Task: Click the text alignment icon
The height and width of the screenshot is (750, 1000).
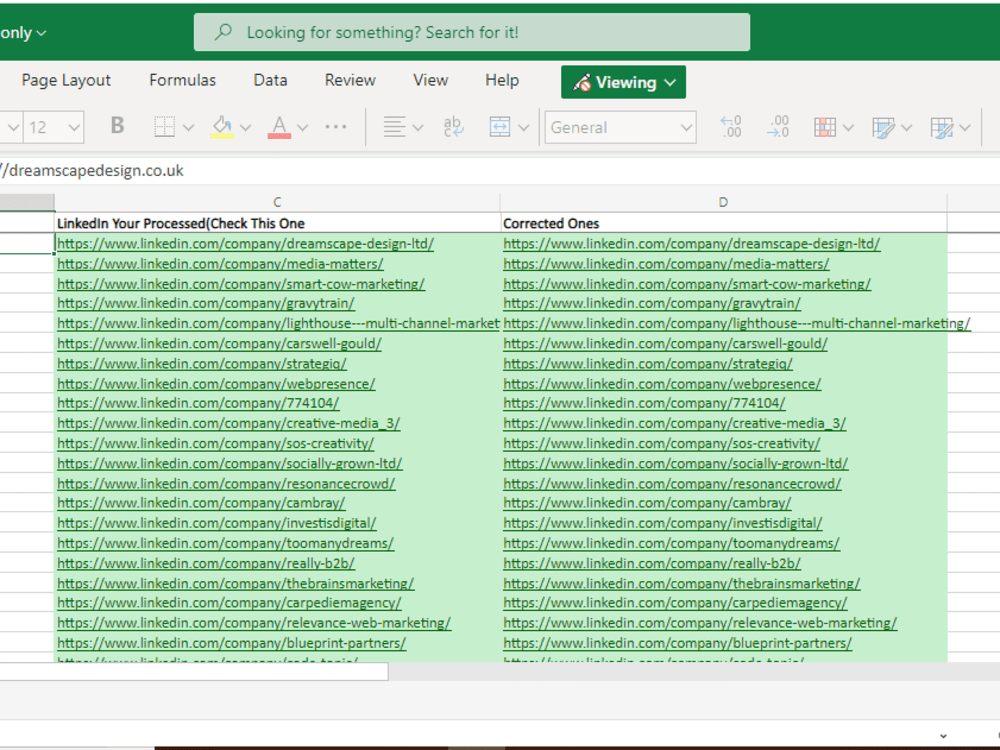Action: (394, 127)
